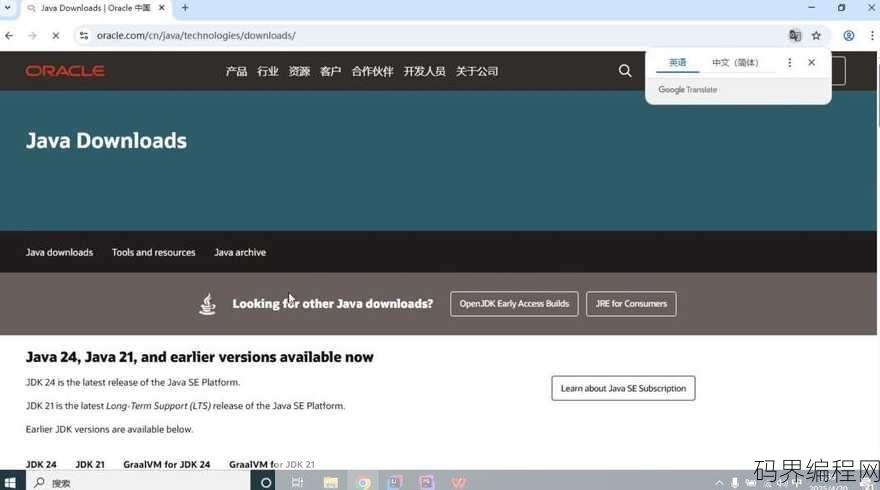880x490 pixels.
Task: Open the Google Translate icon in address bar
Action: (795, 35)
